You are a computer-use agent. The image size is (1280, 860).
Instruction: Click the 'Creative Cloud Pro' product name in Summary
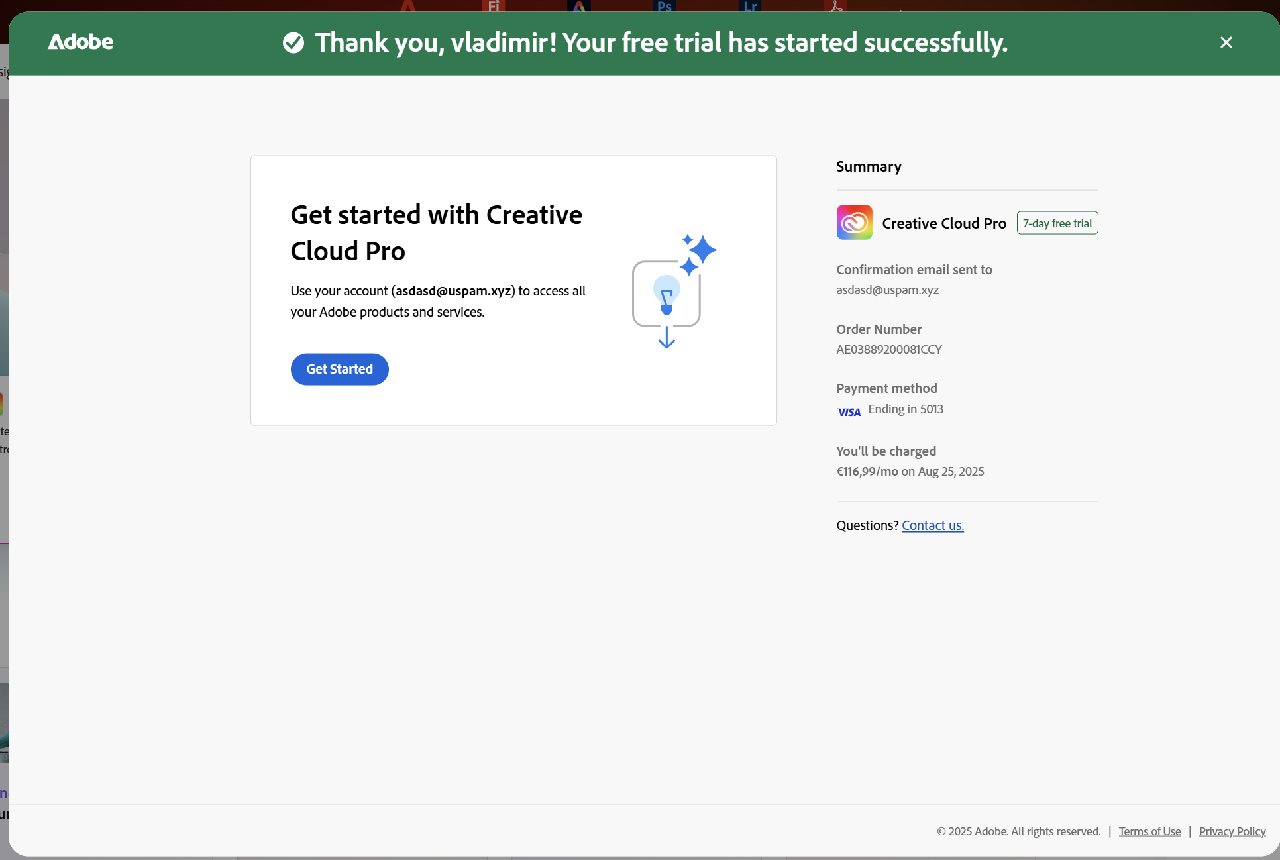tap(944, 223)
